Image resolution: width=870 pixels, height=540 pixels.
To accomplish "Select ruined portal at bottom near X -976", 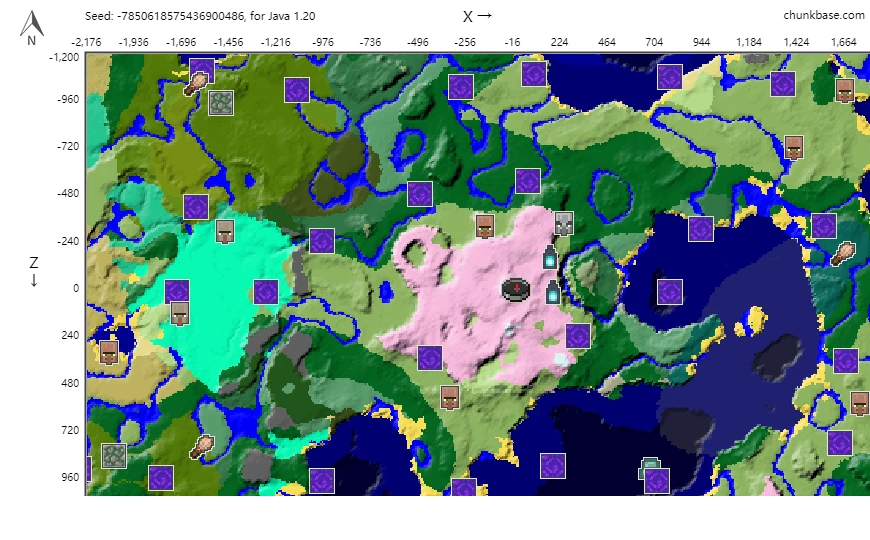I will pyautogui.click(x=322, y=481).
